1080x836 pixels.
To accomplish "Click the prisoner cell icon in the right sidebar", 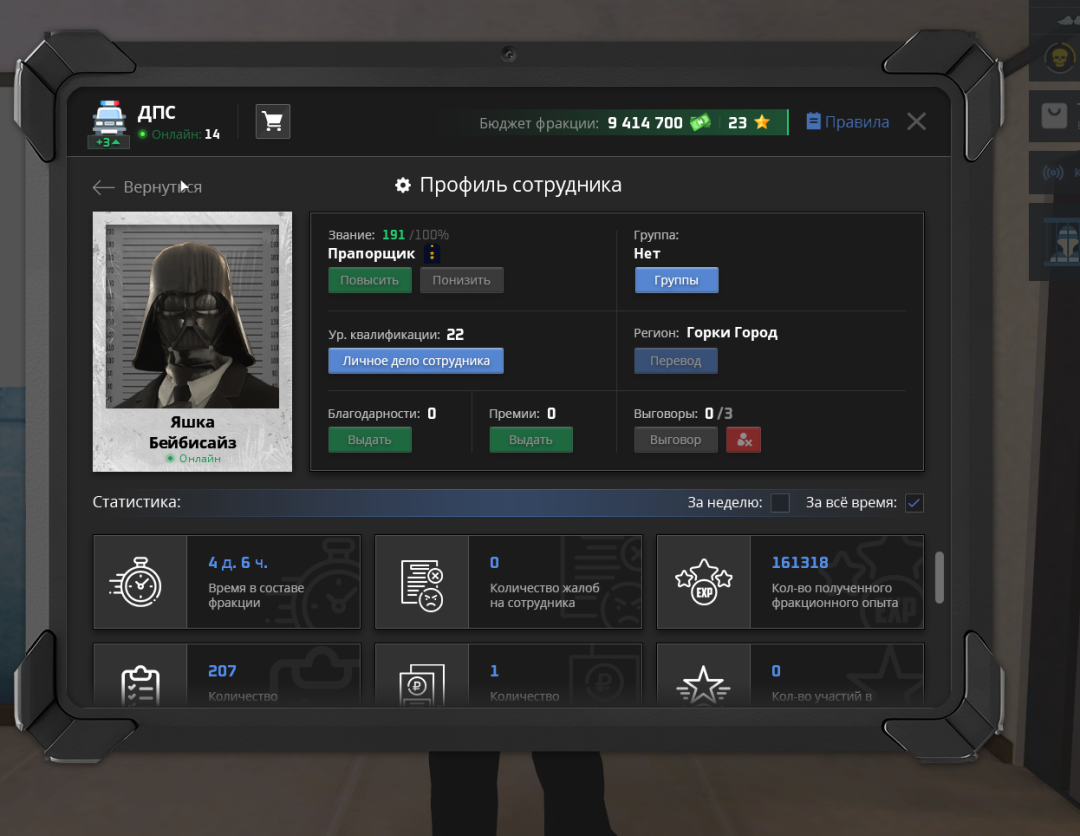I will click(1063, 241).
